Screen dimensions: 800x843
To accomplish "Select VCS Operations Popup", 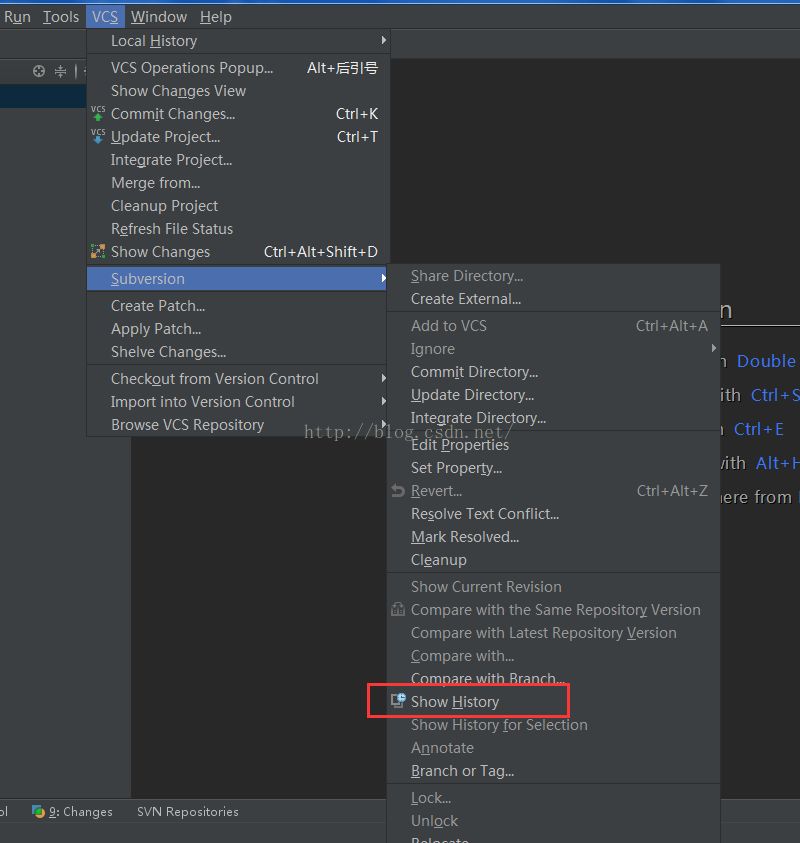I will 237,68.
